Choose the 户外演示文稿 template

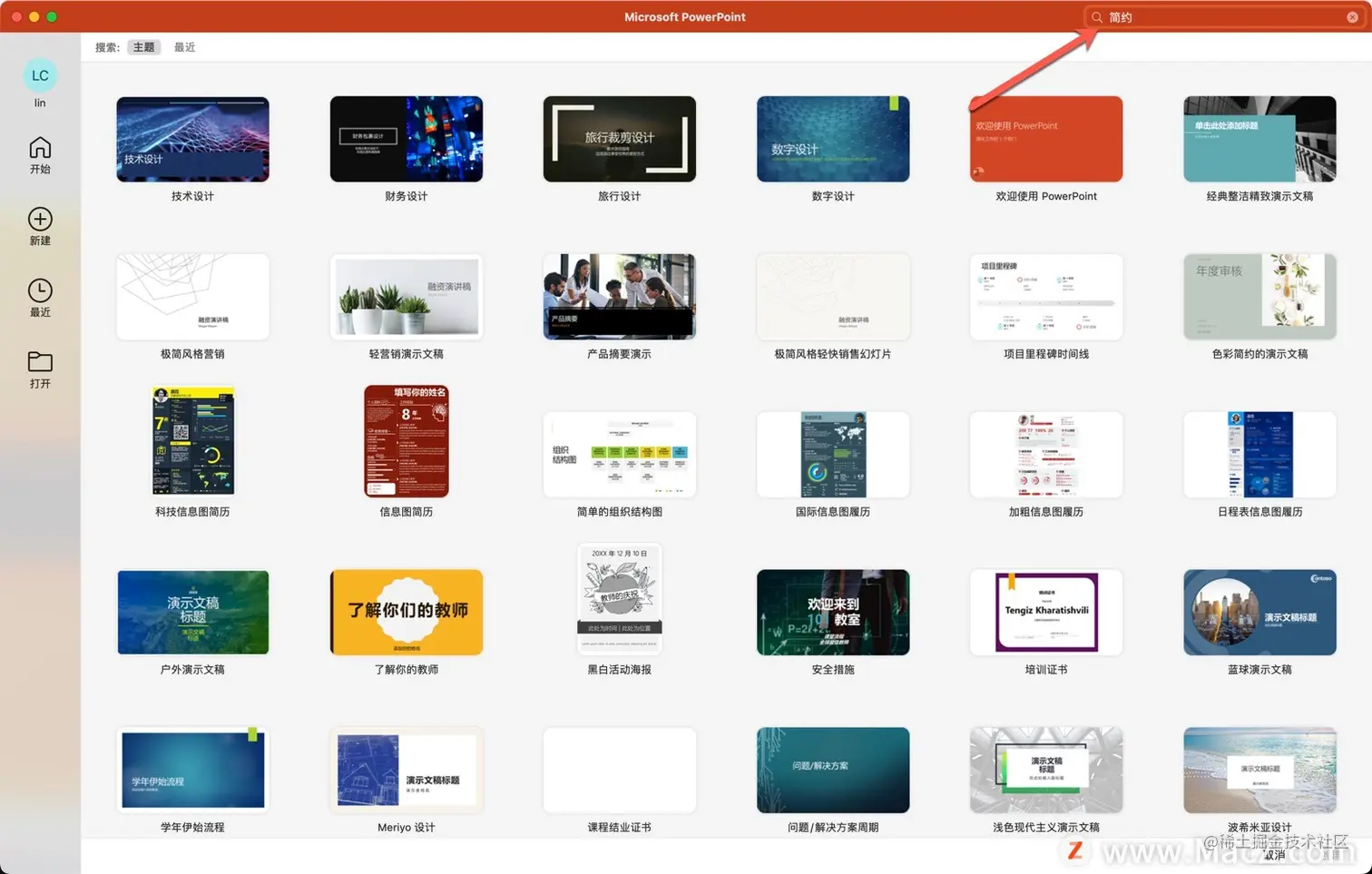(x=192, y=613)
